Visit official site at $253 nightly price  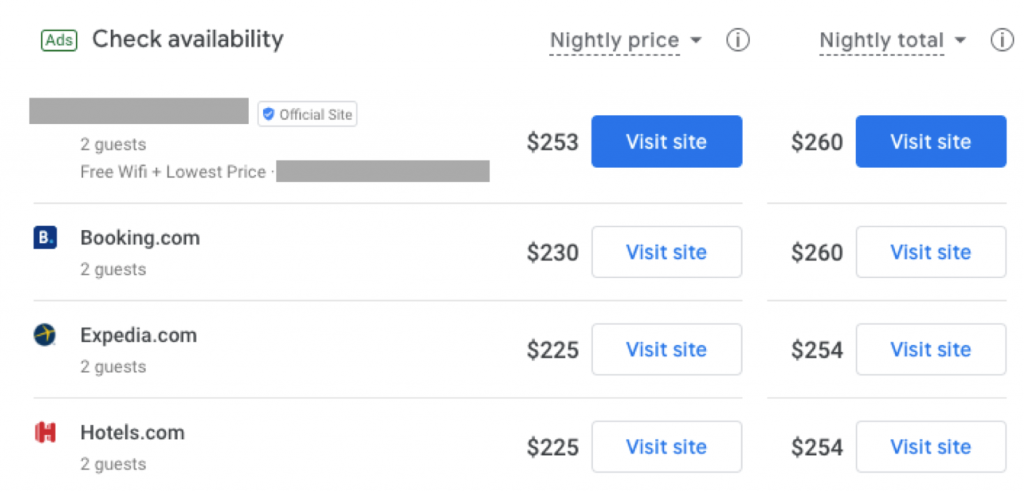pyautogui.click(x=667, y=142)
